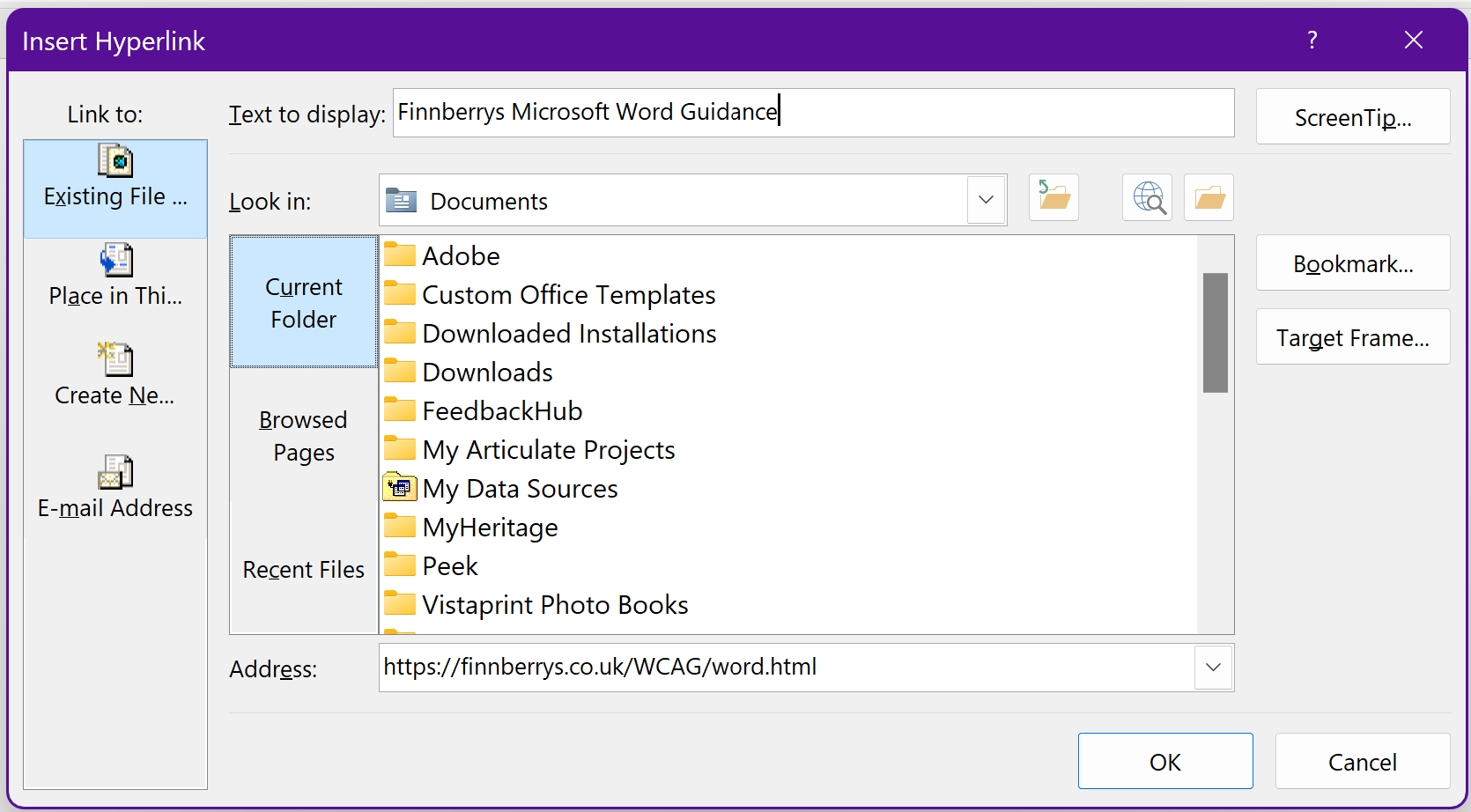1471x812 pixels.
Task: Select the Adobe folder name
Action: pyautogui.click(x=462, y=256)
